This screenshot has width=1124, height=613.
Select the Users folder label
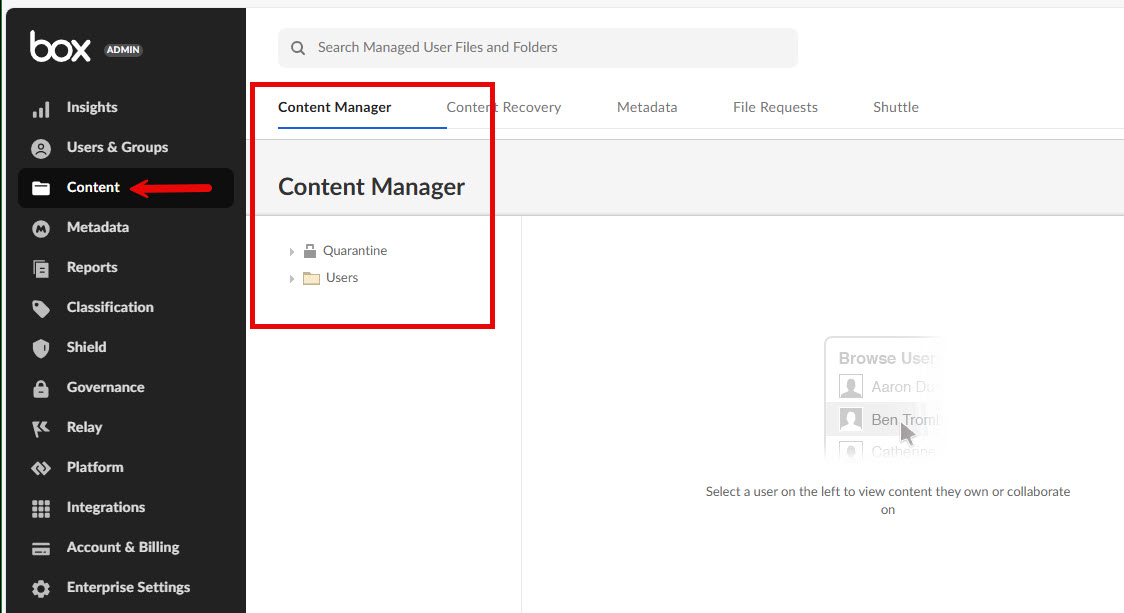(342, 278)
